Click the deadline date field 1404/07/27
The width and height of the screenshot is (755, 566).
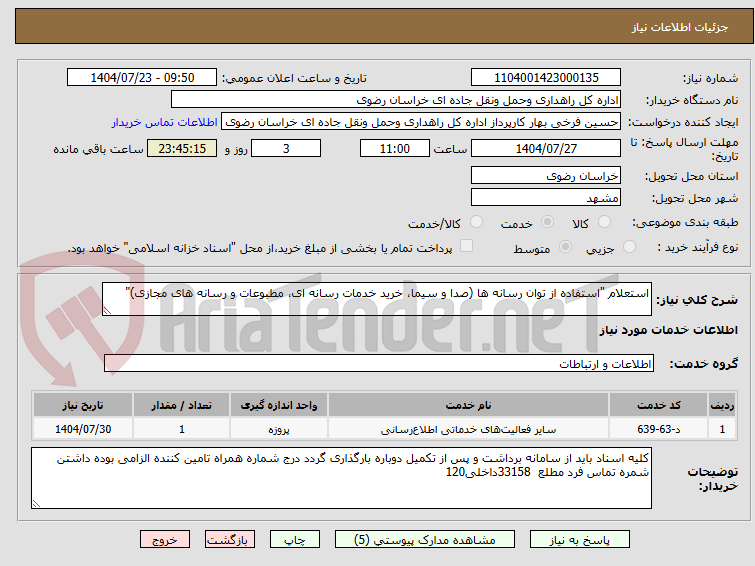(546, 148)
